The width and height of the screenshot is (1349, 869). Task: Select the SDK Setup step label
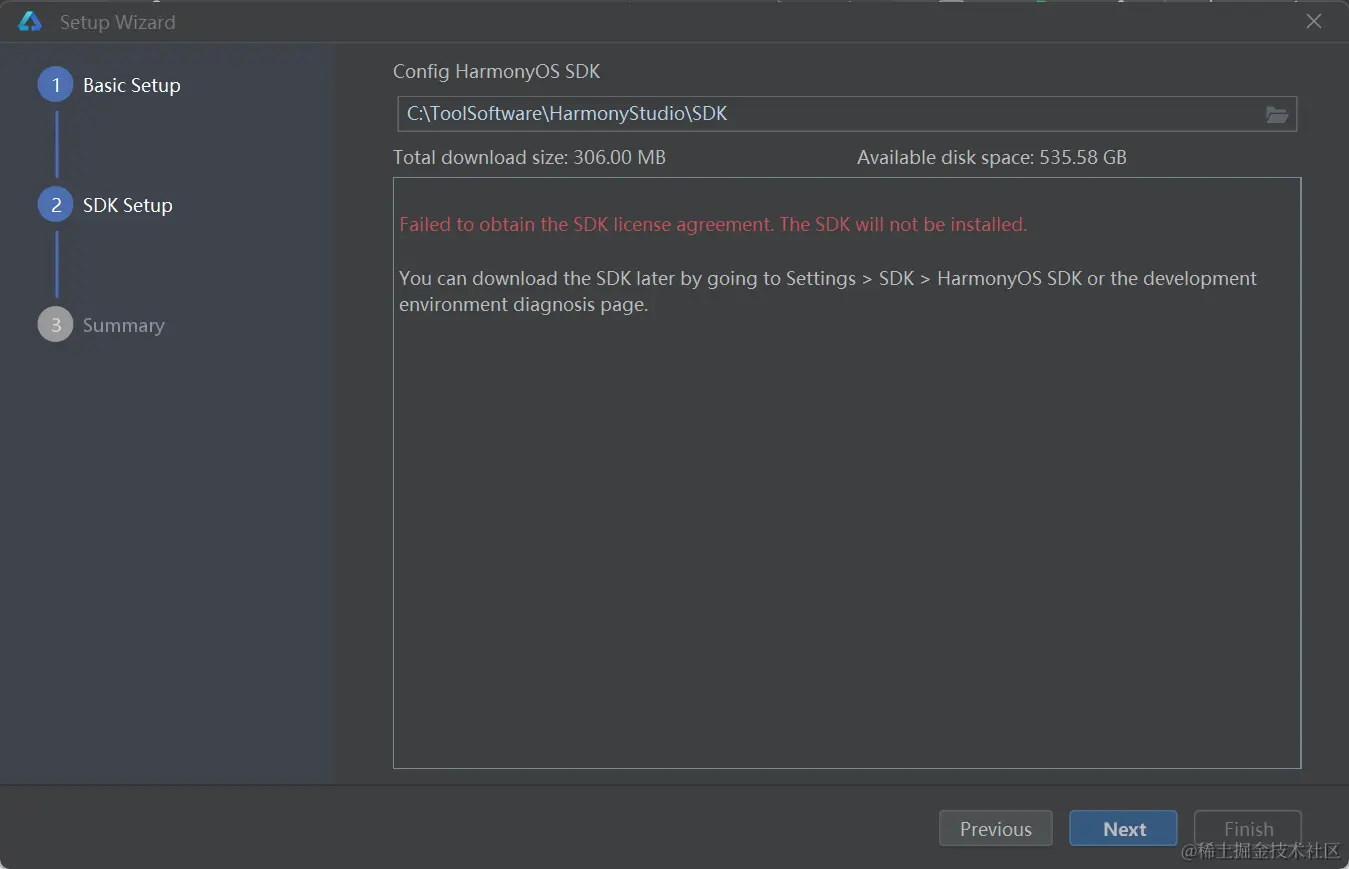click(x=128, y=205)
